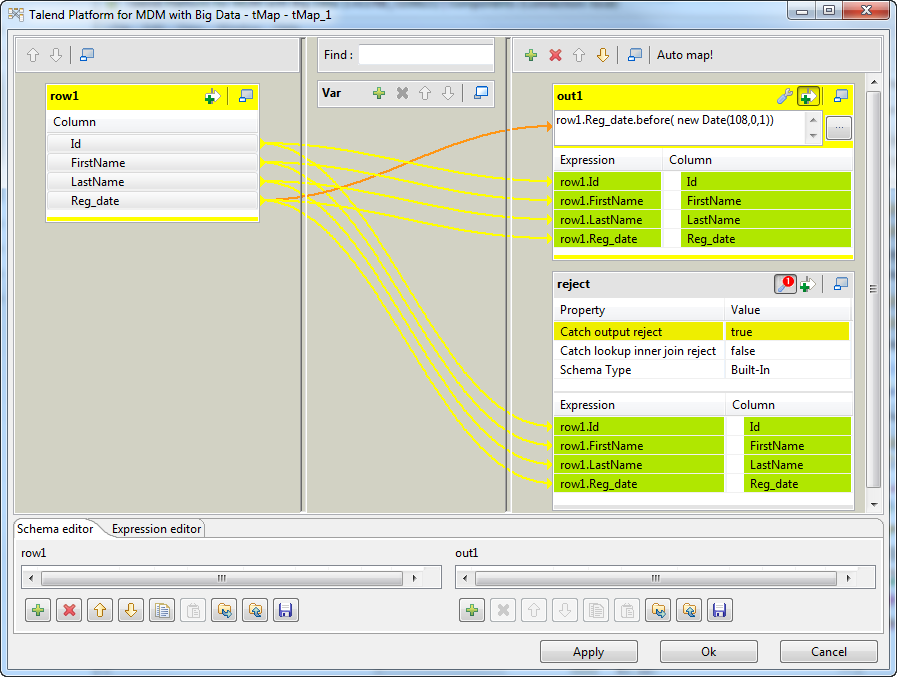Click the Apply button
The width and height of the screenshot is (897, 677).
coord(588,652)
